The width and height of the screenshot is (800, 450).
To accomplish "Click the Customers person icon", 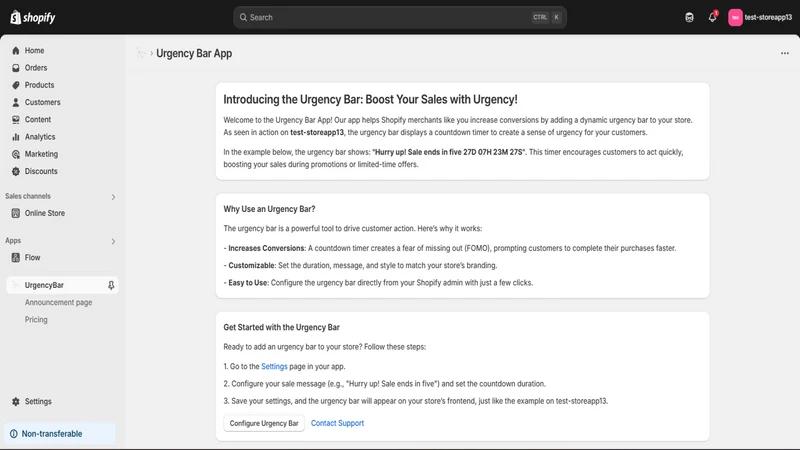I will point(16,102).
